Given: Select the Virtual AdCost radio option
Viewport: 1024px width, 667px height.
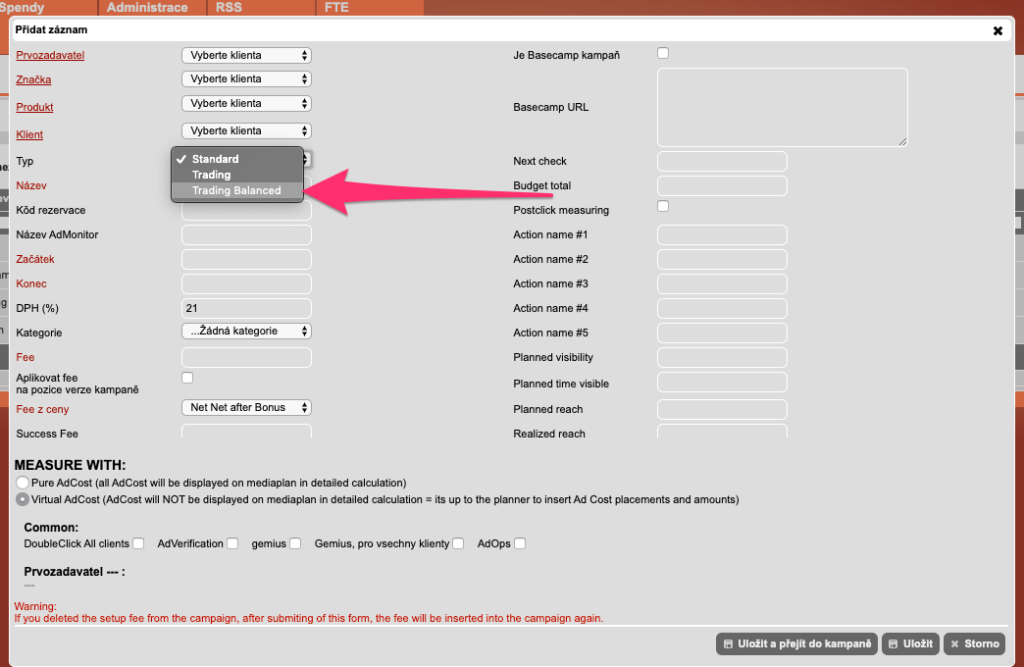Looking at the screenshot, I should [x=22, y=499].
